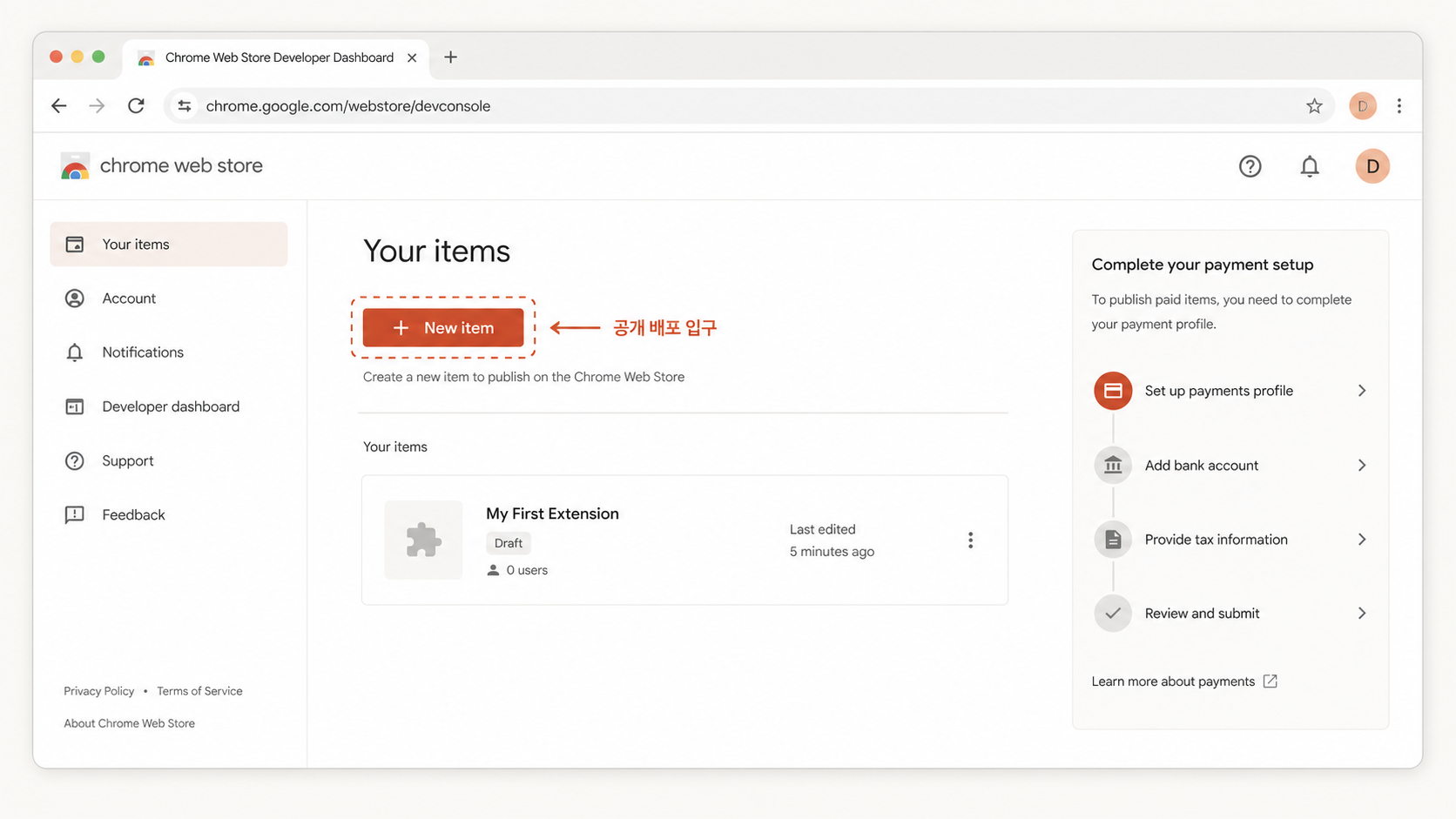
Task: Click payments profile card icon
Action: click(1113, 391)
